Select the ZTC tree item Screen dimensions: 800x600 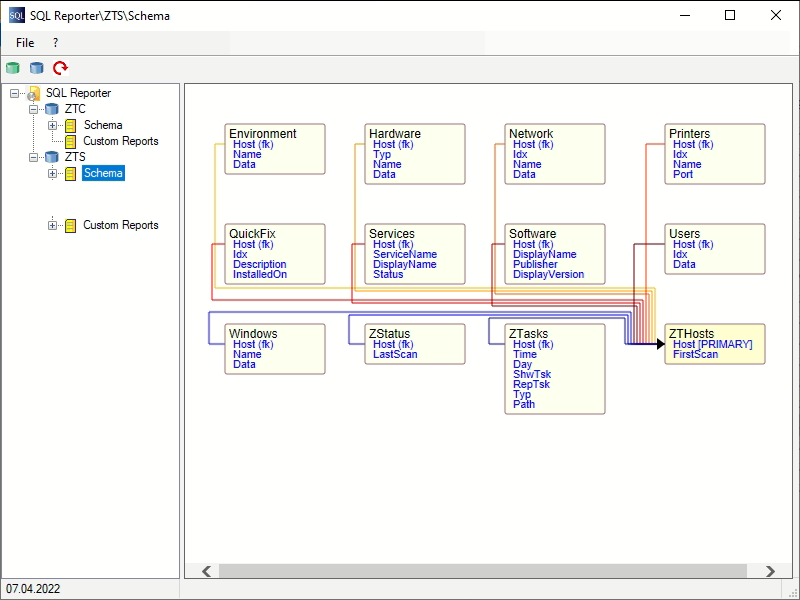[75, 109]
